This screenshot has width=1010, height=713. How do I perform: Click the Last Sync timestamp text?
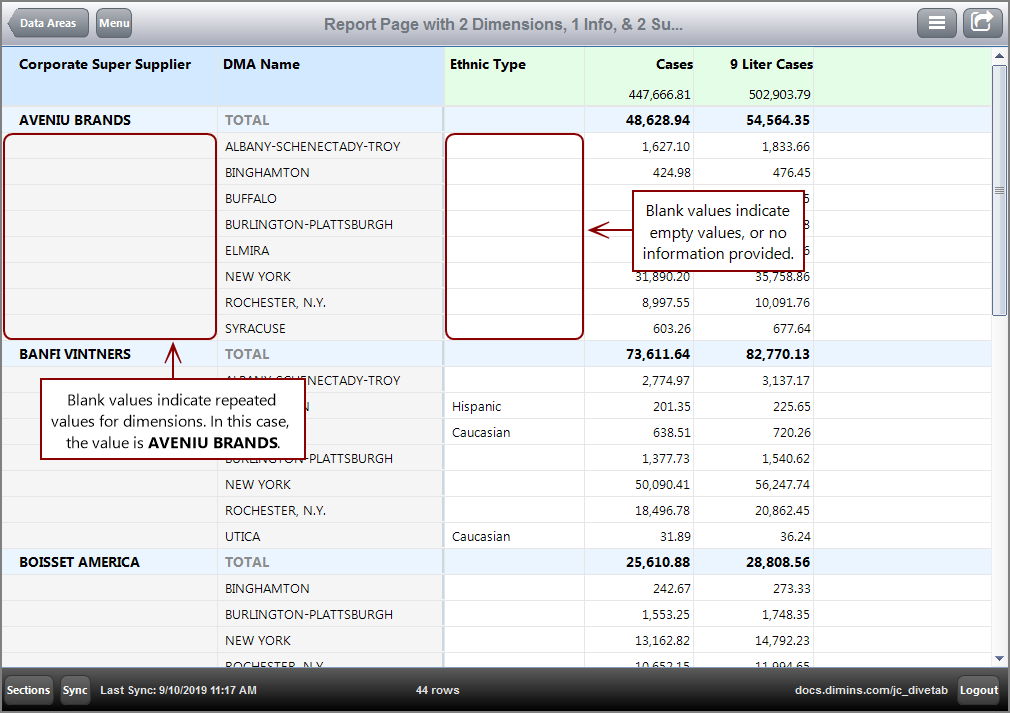(x=178, y=690)
